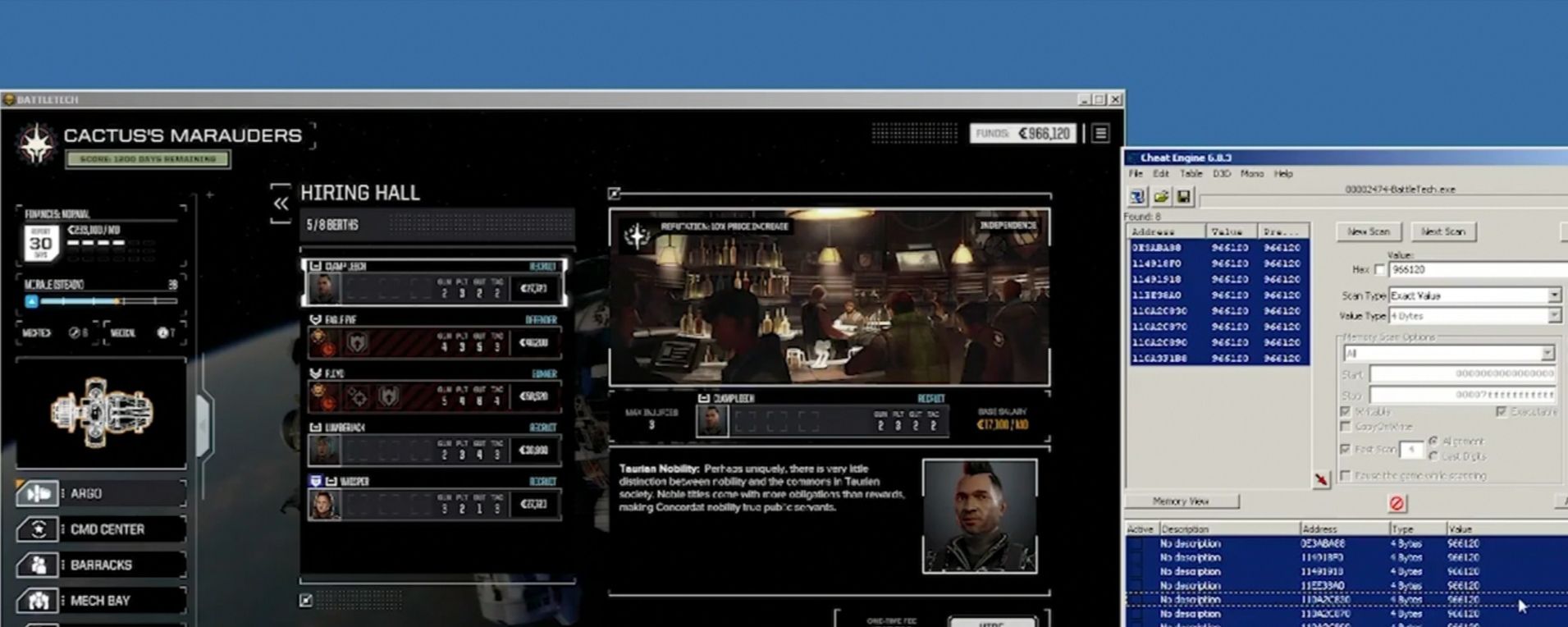This screenshot has height=627, width=1568.
Task: Click the Argo ship schematic thumbnail
Action: 101,412
